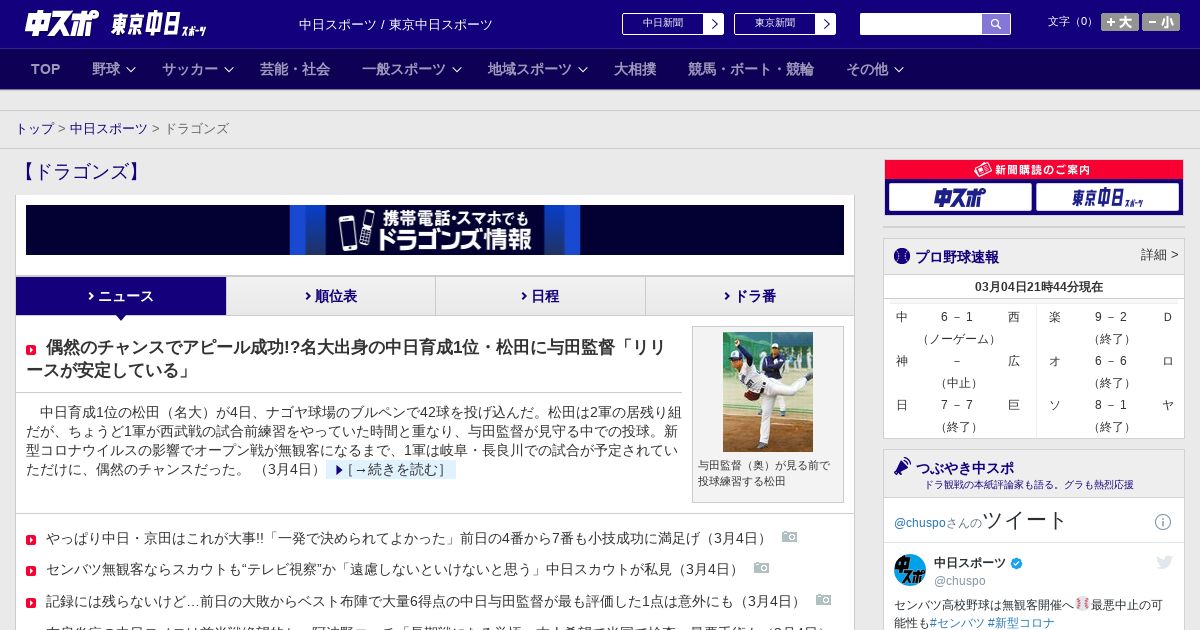Click the 東京中日スポーツ subscription button

[1107, 197]
